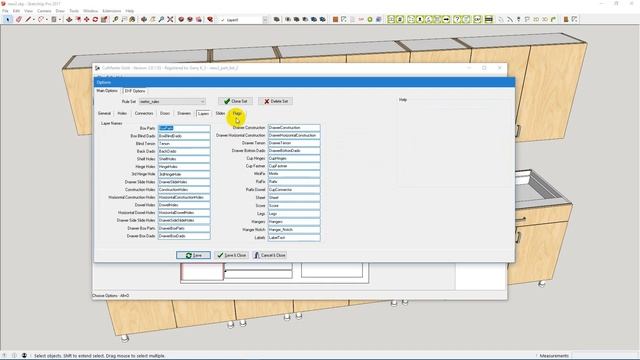
Task: Select the SketchUp Select arrow tool
Action: click(7, 19)
